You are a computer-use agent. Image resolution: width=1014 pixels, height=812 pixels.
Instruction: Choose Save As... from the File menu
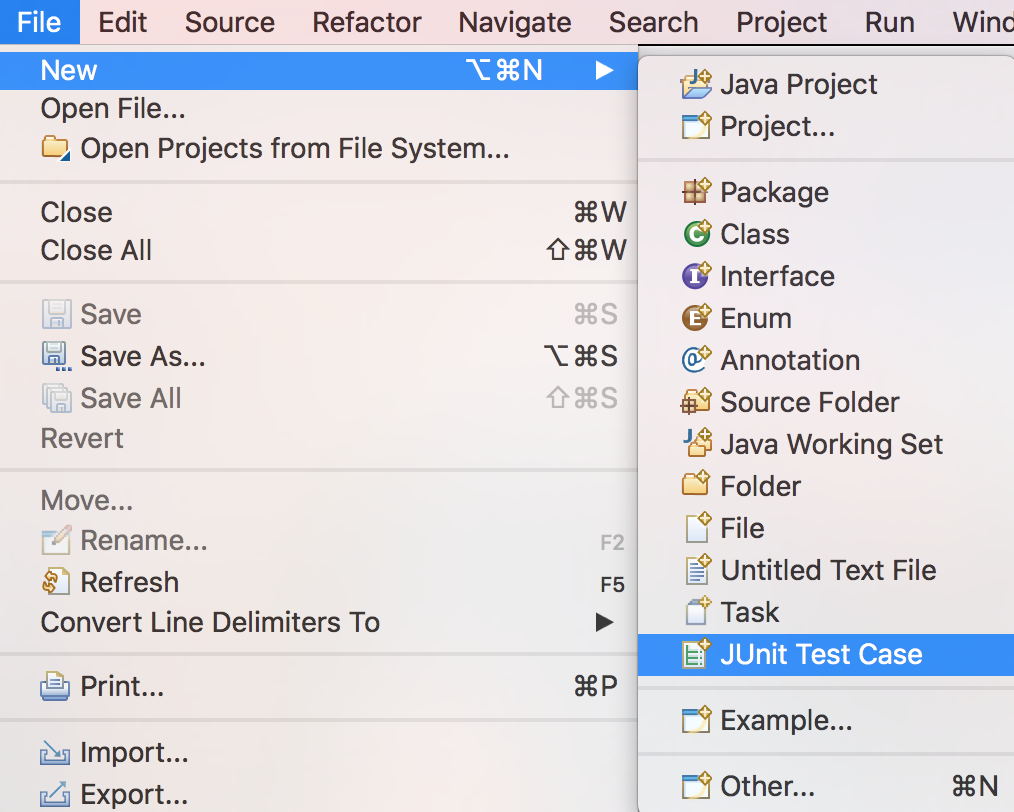(x=143, y=355)
